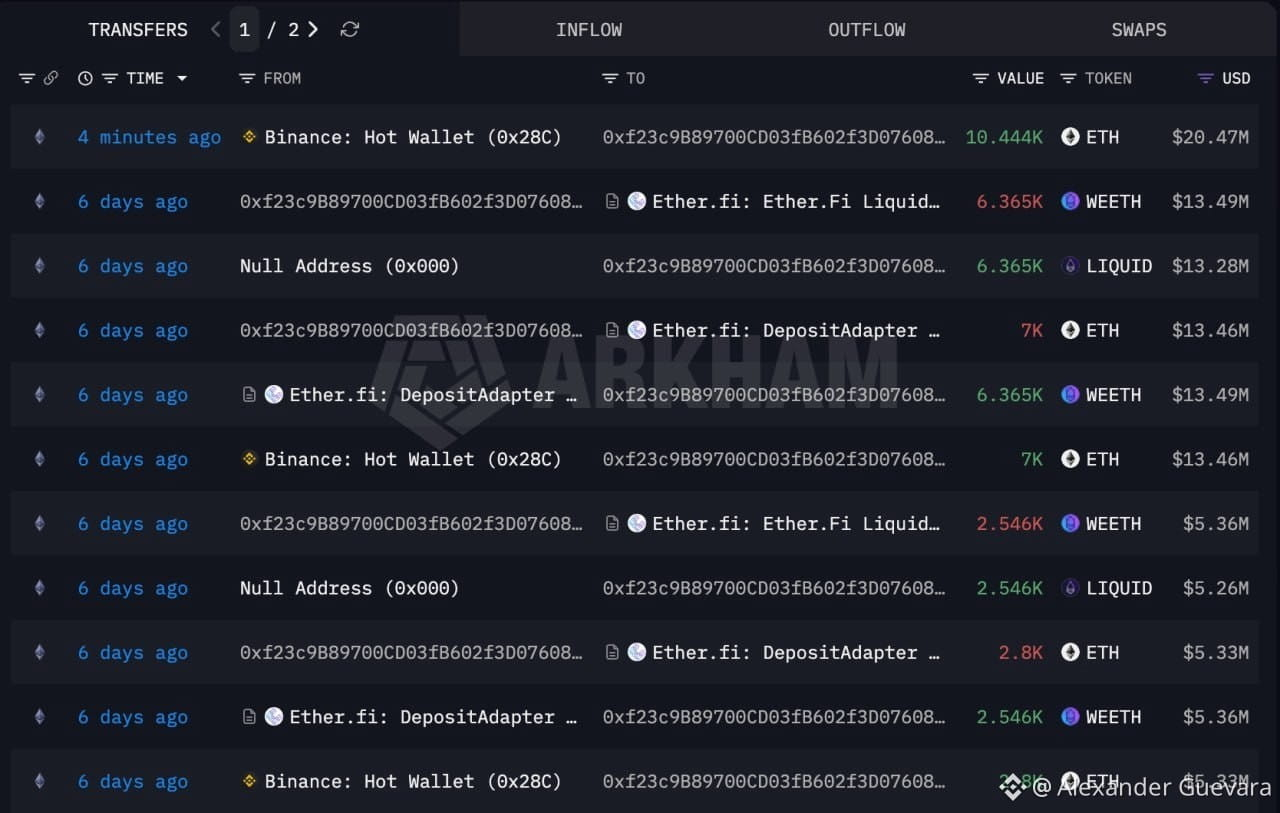The width and height of the screenshot is (1280, 813).
Task: Select the 10.444K value
Action: coord(1004,137)
